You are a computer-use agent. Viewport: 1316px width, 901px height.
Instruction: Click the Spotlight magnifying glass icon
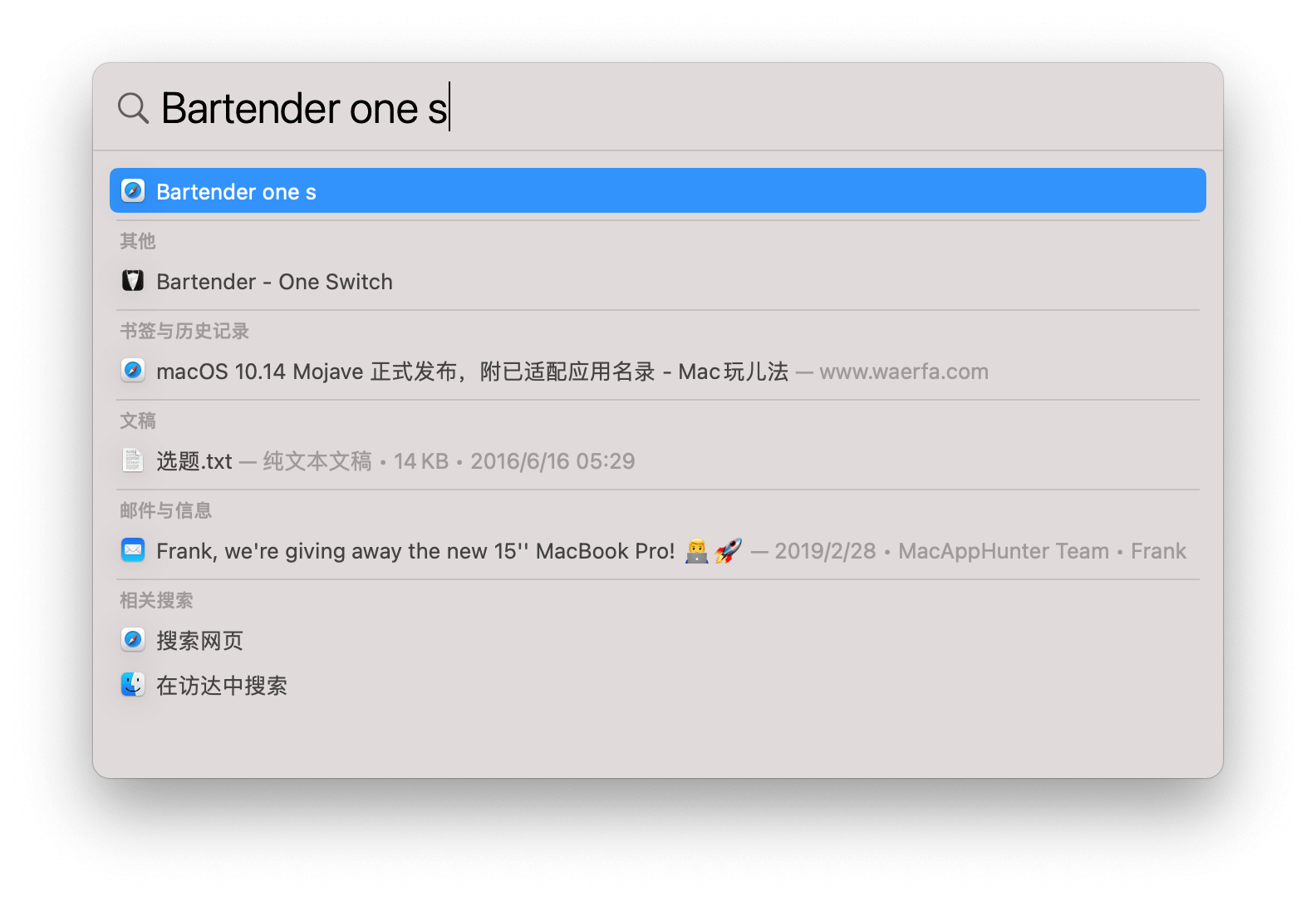click(x=133, y=108)
